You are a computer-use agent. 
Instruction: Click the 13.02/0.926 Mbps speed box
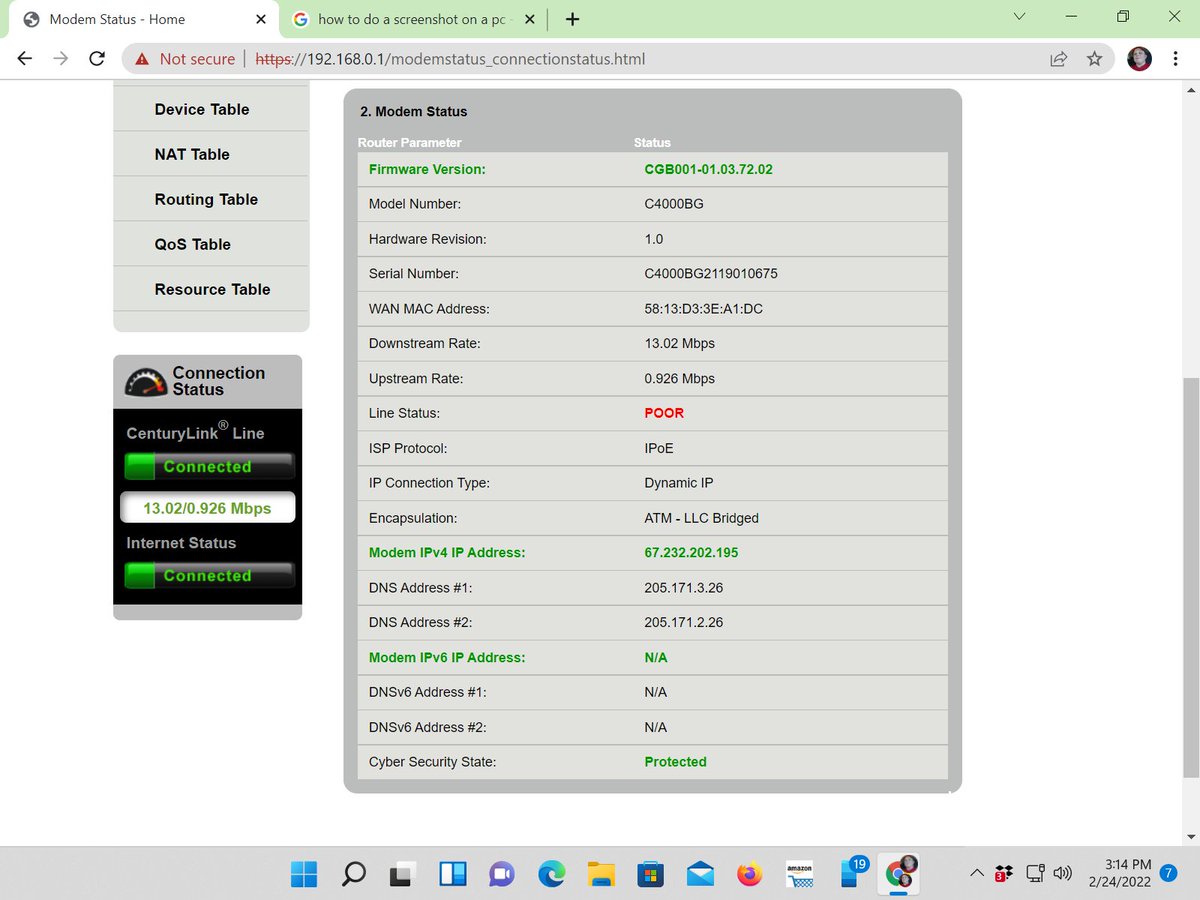208,508
